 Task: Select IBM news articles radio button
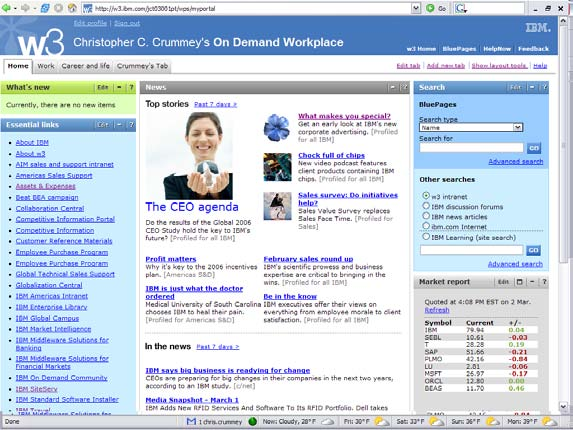coord(426,216)
